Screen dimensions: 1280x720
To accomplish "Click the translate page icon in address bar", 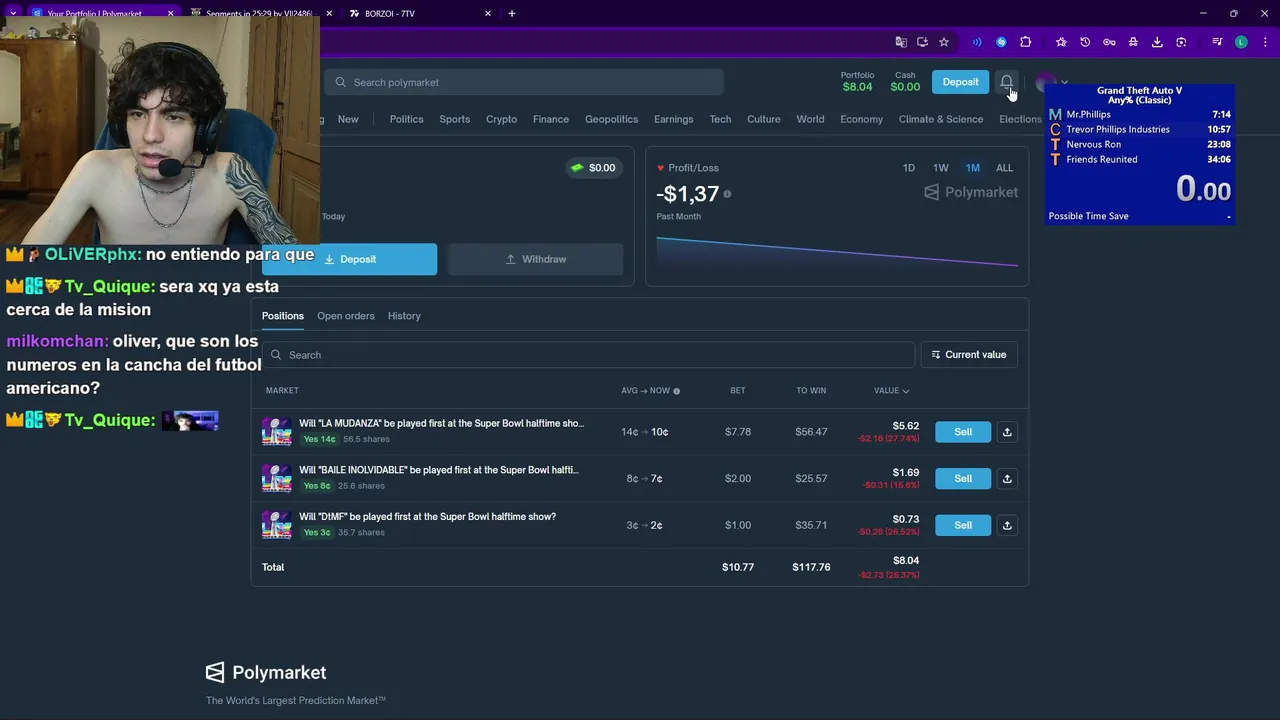I will pos(901,42).
